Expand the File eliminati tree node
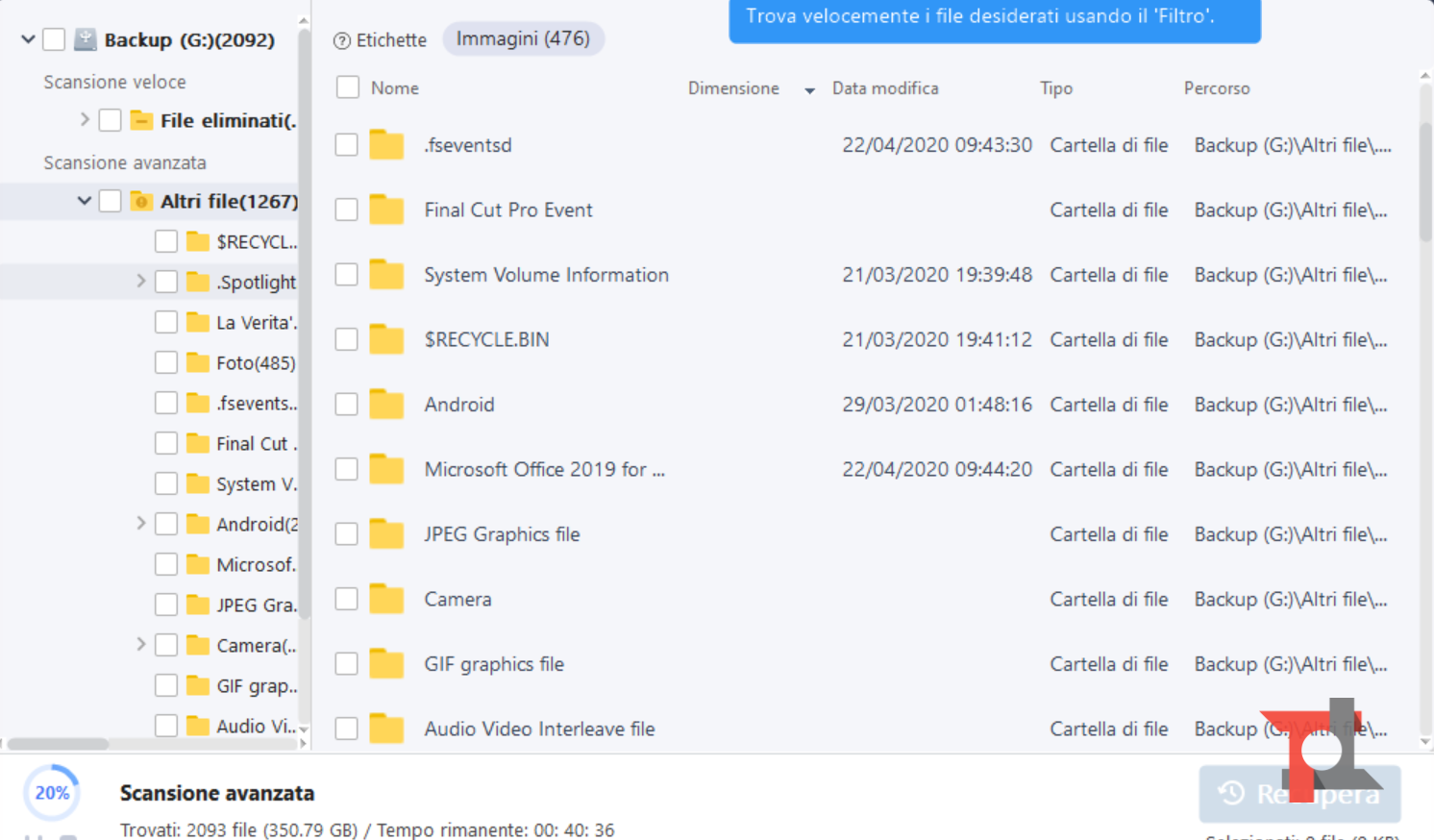This screenshot has height=840, width=1434. point(85,120)
